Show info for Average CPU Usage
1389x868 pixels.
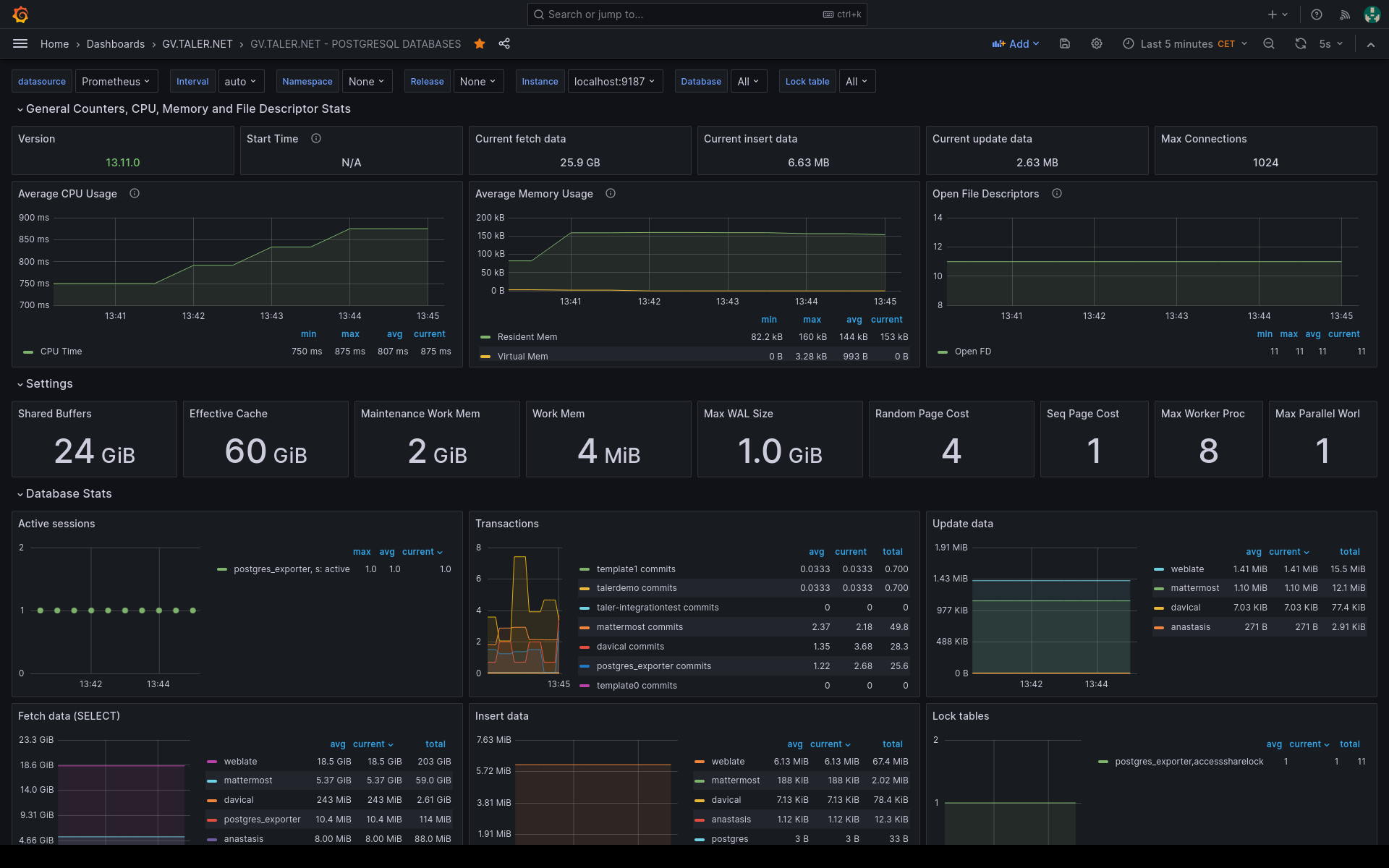point(135,193)
